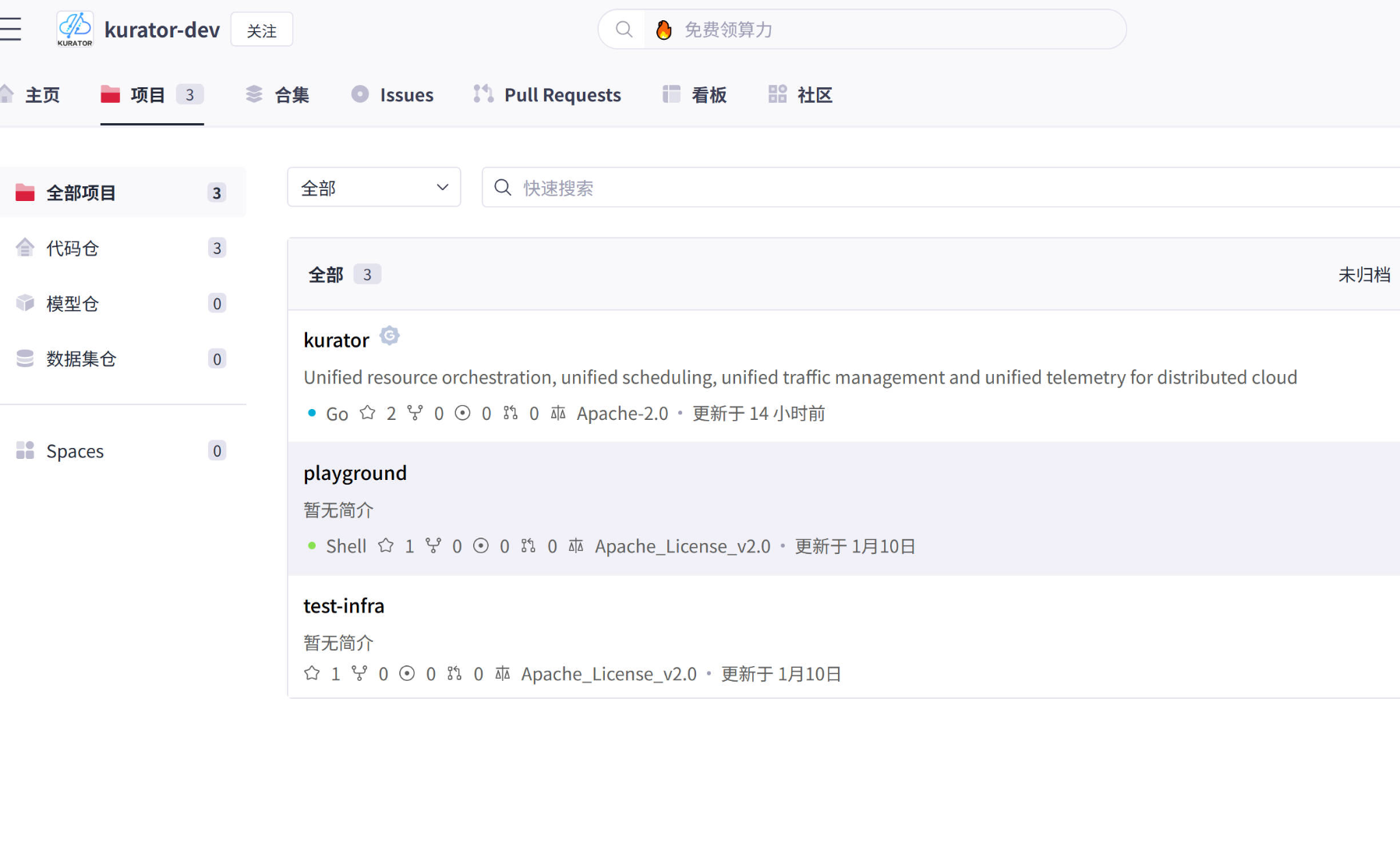Click the flame icon in search box

tap(663, 30)
